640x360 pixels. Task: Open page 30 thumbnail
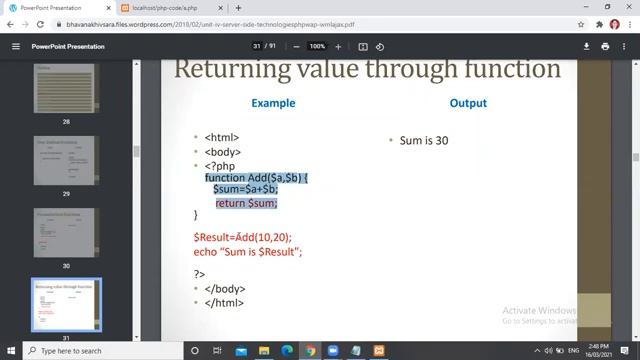66,233
